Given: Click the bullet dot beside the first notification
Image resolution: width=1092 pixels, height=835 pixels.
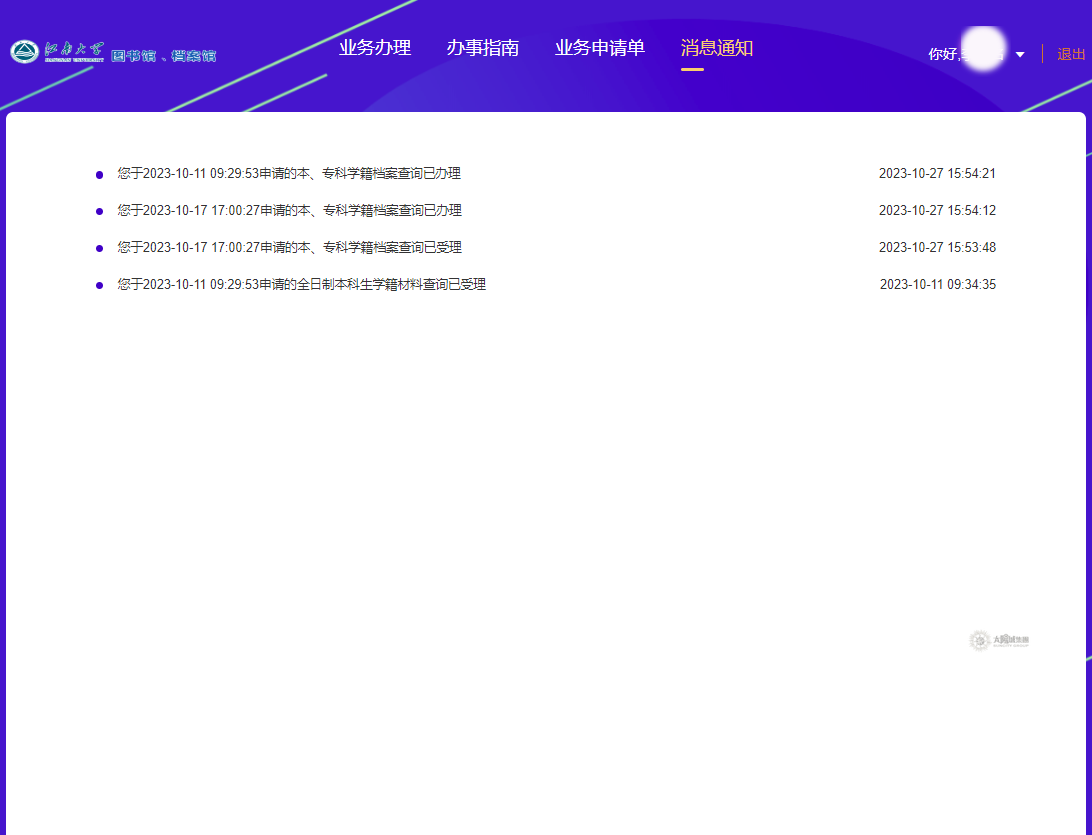Looking at the screenshot, I should (99, 175).
